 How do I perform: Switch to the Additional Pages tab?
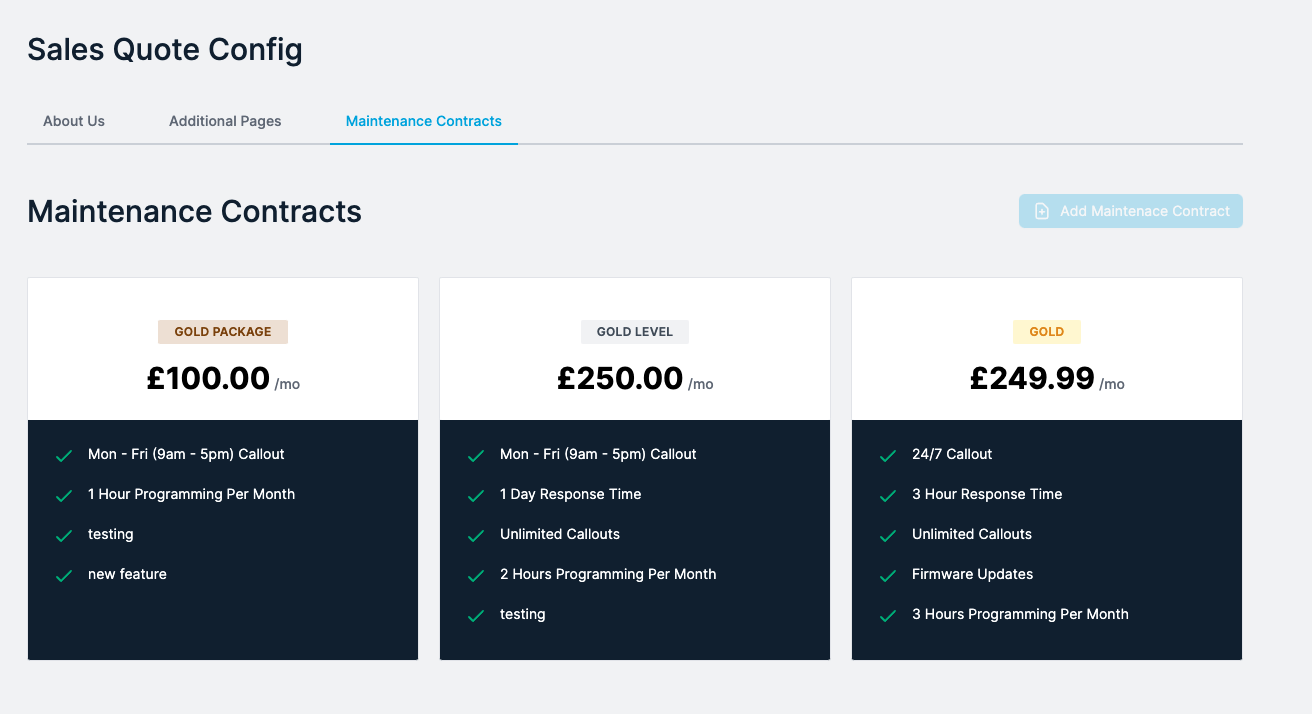pos(225,121)
